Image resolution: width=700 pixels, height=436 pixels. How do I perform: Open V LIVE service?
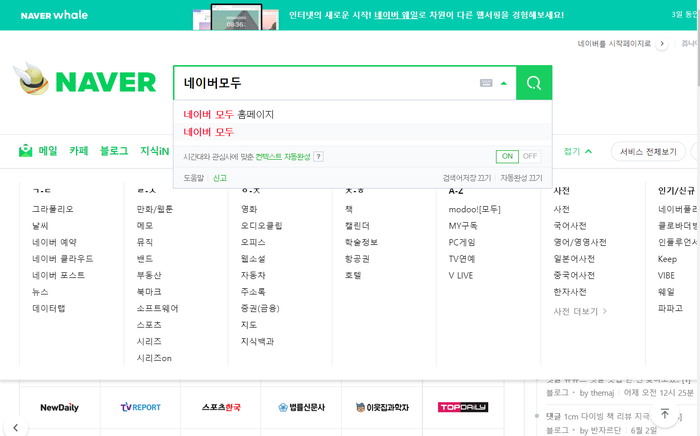pos(461,275)
